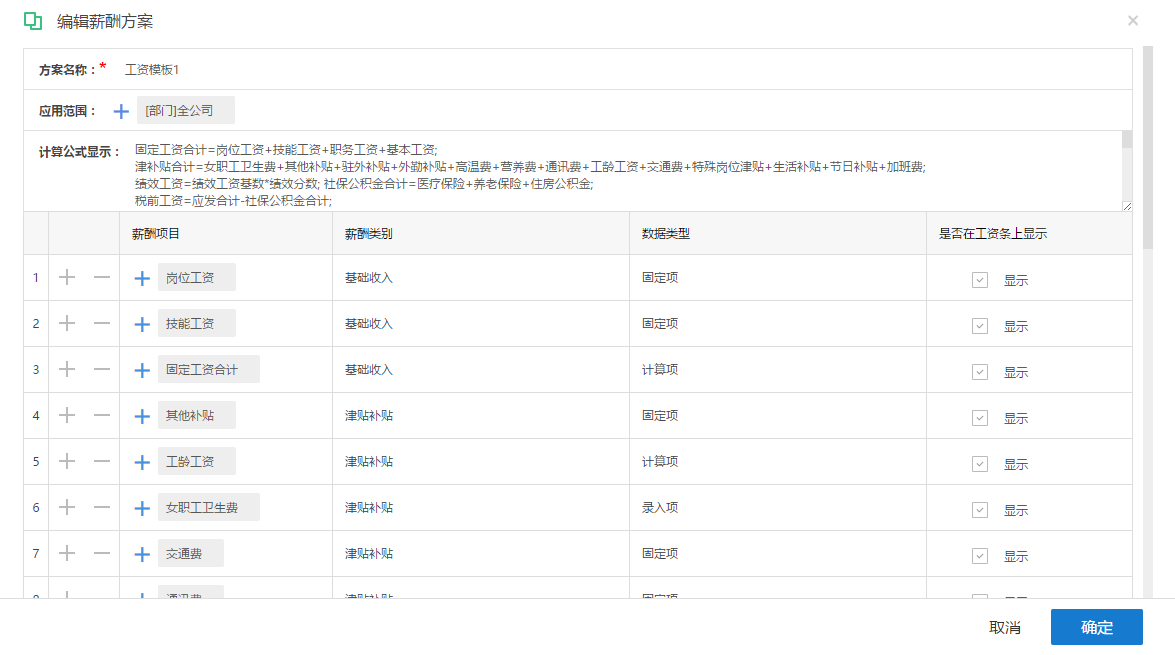Screen dimensions: 1175x655
Task: Remove row 4 其他补贴 with the minus icon
Action: click(102, 415)
